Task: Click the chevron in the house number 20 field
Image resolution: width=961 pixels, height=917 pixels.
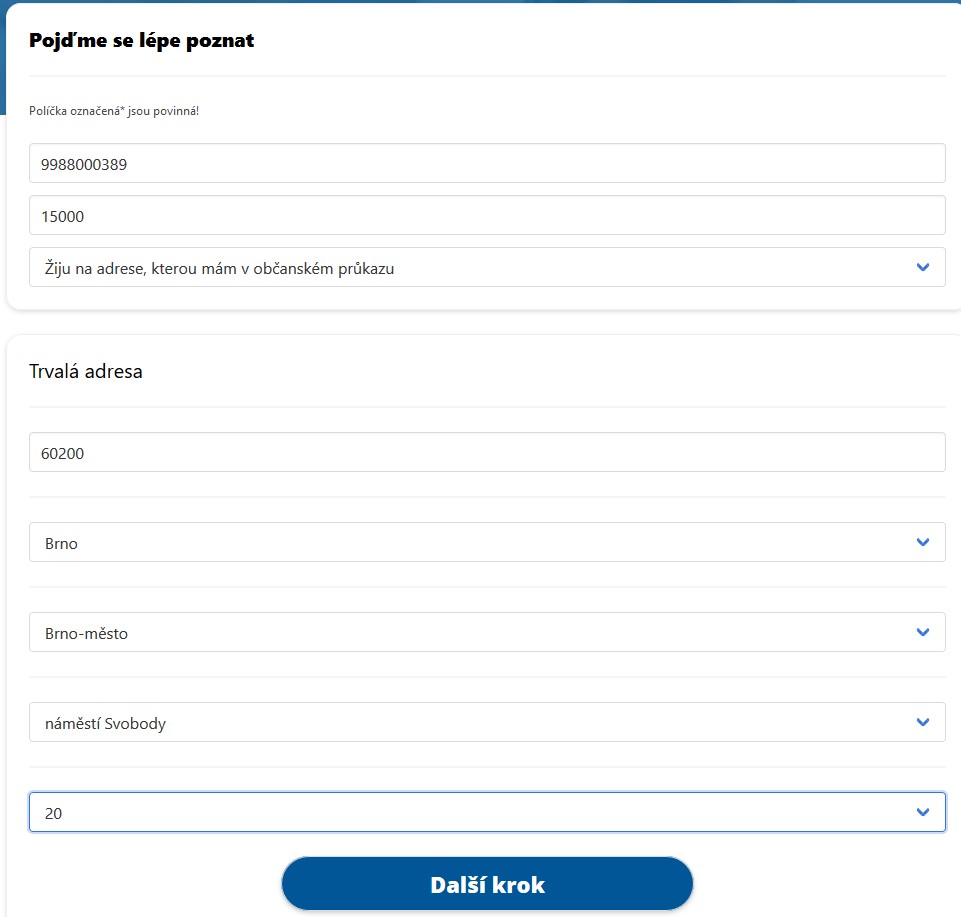Action: pos(922,812)
